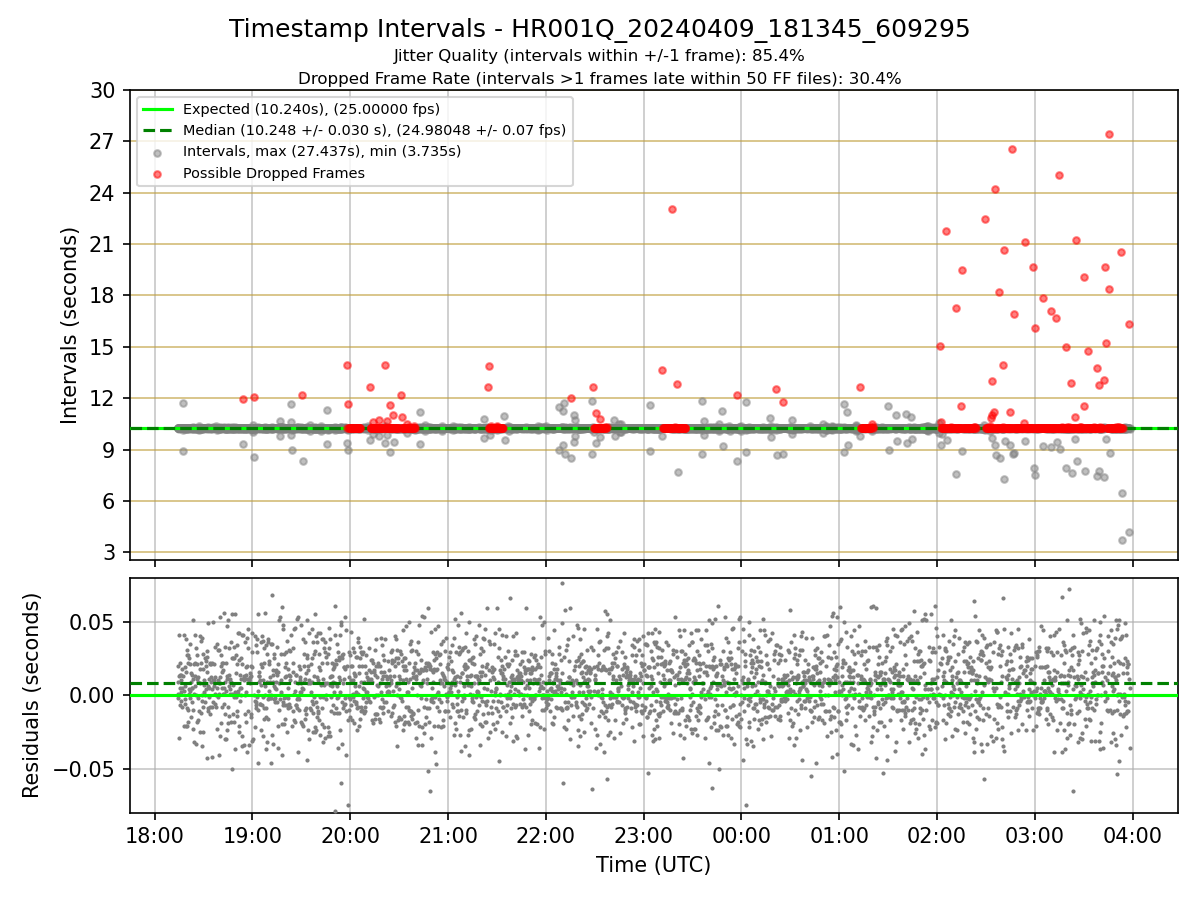This screenshot has height=900, width=1200.
Task: Click x-axis tick label '03:00'
Action: tap(1034, 834)
